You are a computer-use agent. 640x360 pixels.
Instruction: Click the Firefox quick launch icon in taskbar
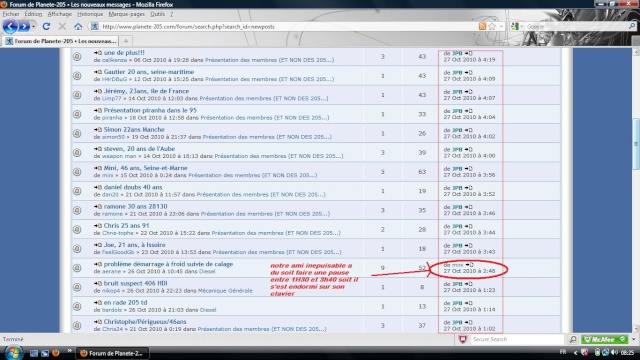56,353
